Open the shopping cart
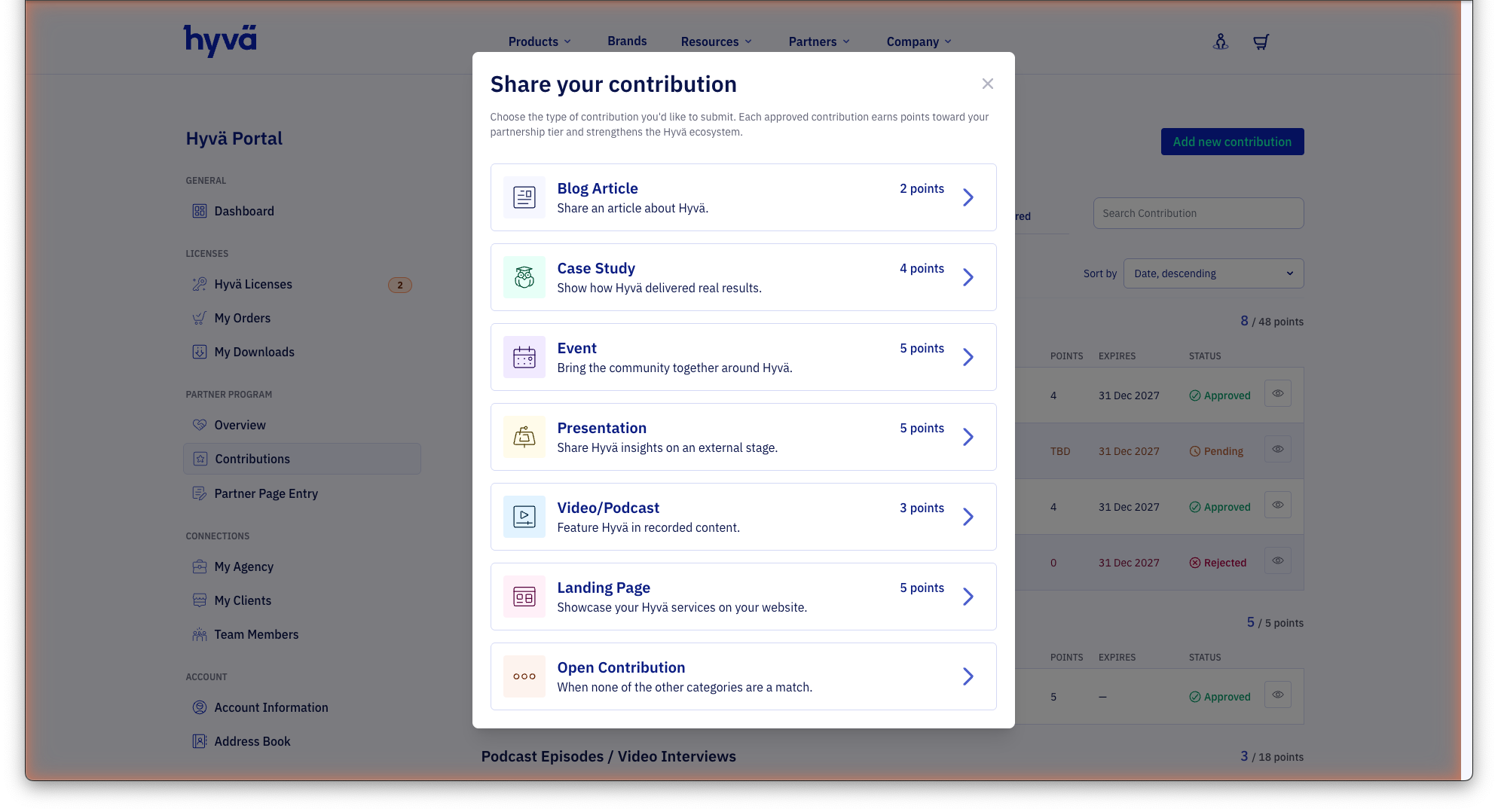The height and width of the screenshot is (812, 1498). pyautogui.click(x=1261, y=42)
